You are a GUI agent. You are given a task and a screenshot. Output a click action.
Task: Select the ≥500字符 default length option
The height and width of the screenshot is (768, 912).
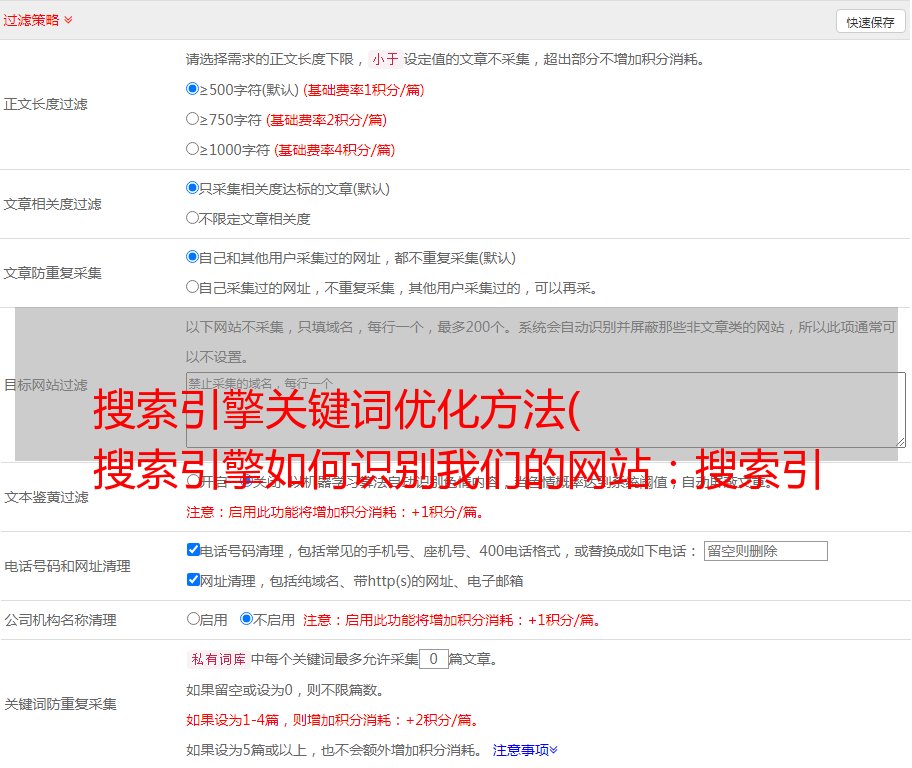(193, 89)
